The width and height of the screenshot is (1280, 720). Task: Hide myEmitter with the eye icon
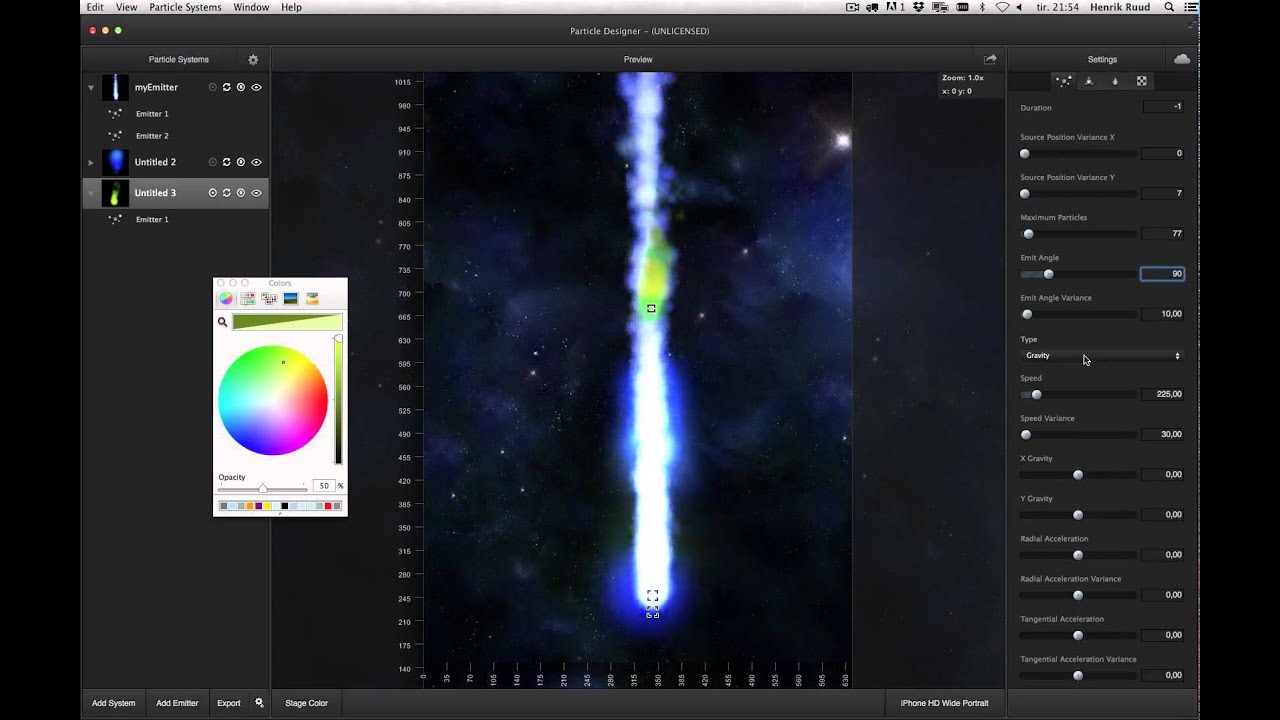pyautogui.click(x=256, y=88)
